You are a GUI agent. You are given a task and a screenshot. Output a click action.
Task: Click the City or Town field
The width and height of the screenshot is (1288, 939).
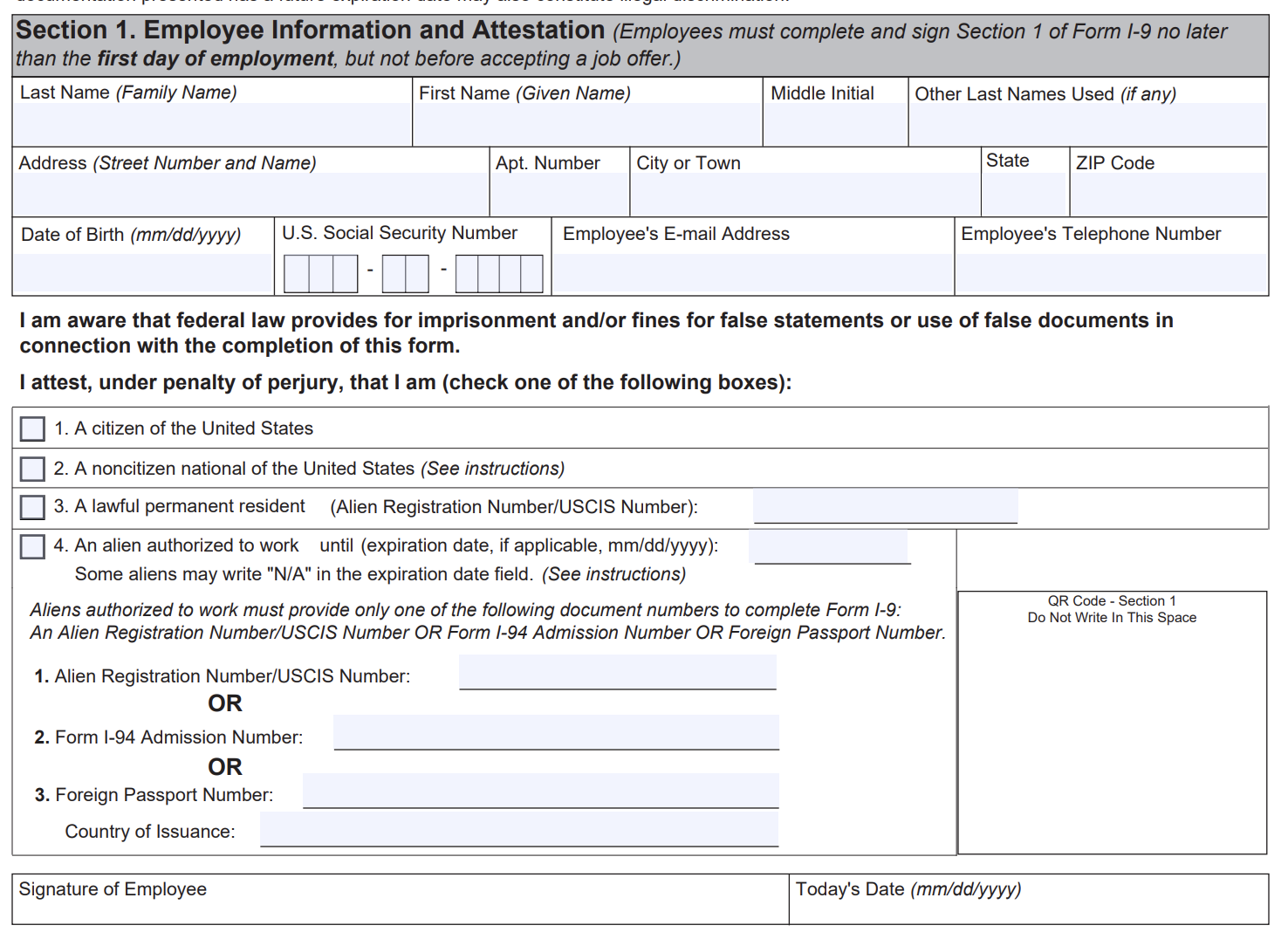803,194
